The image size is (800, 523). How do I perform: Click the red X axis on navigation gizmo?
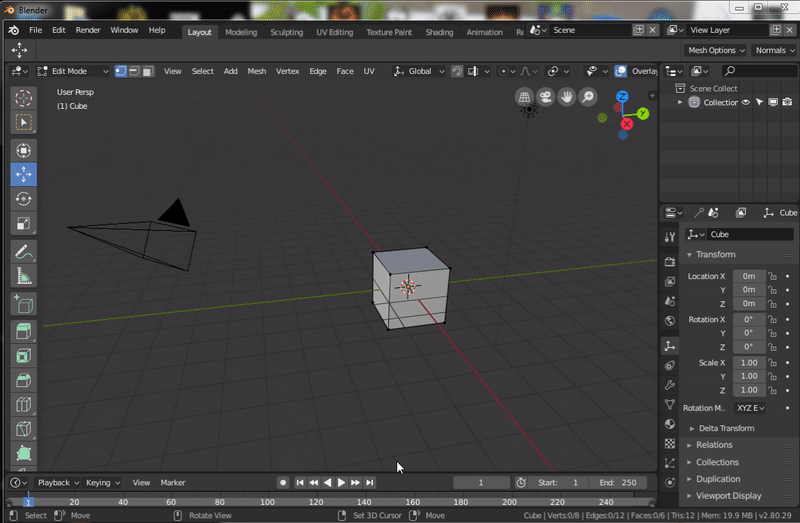click(x=627, y=124)
